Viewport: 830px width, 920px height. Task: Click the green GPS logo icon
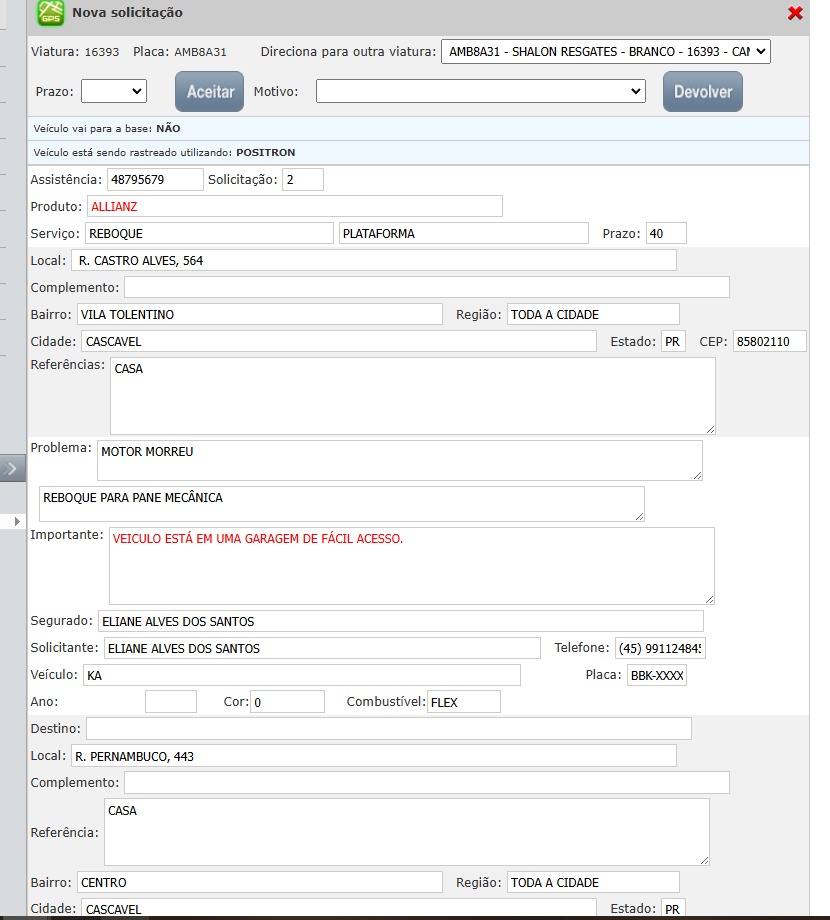(50, 13)
